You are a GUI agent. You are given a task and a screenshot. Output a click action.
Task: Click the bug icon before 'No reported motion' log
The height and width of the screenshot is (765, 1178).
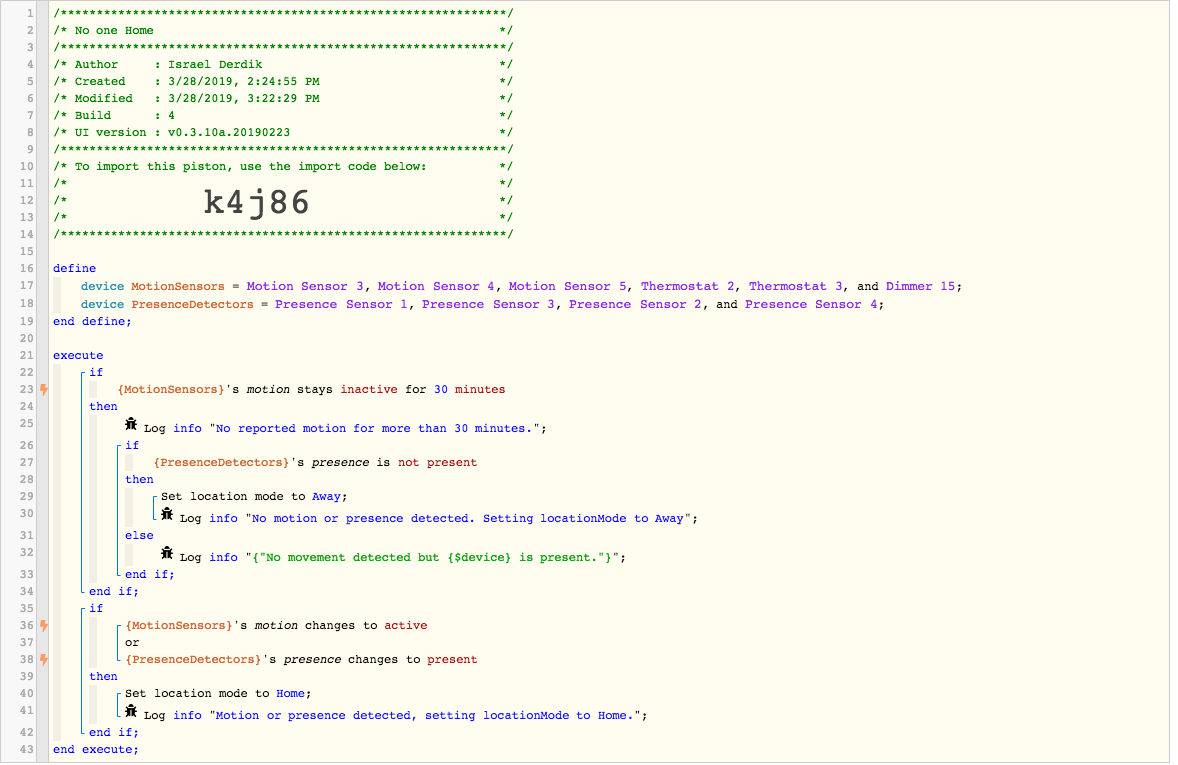[131, 425]
